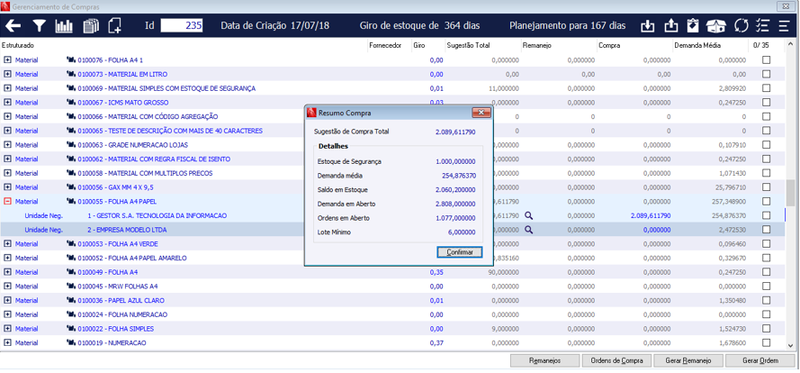Collapse the 0100055 FOLHA A4 PAPEL node
Viewport: 800px width, 373px height.
click(x=7, y=202)
